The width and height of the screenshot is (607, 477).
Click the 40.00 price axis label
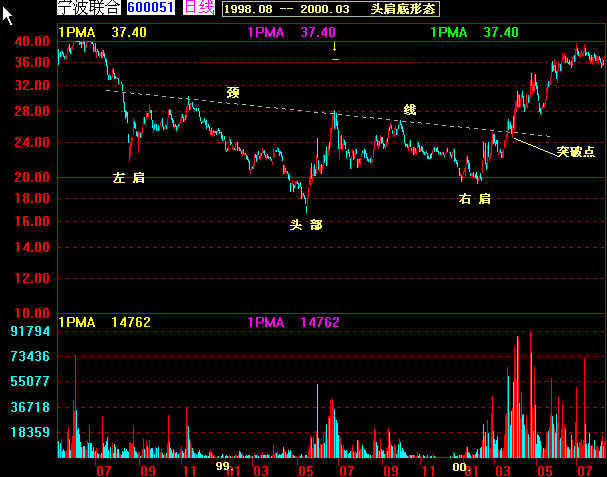point(32,41)
